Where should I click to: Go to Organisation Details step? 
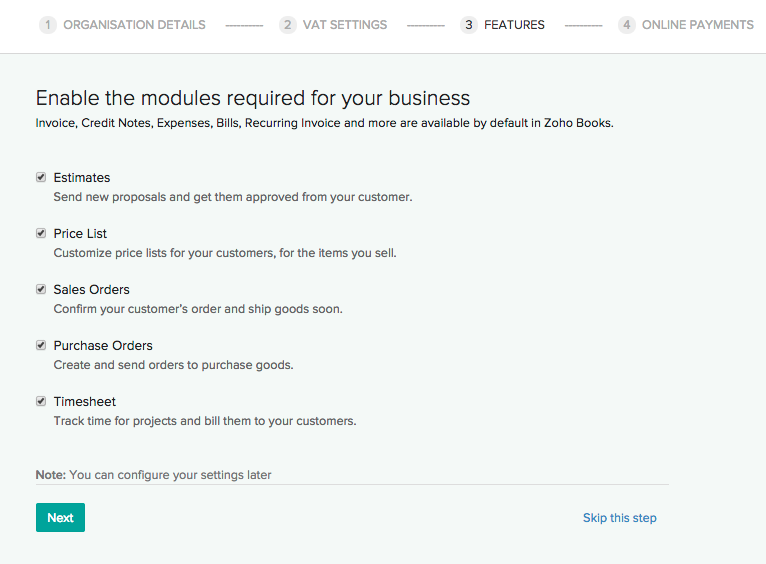coord(134,25)
